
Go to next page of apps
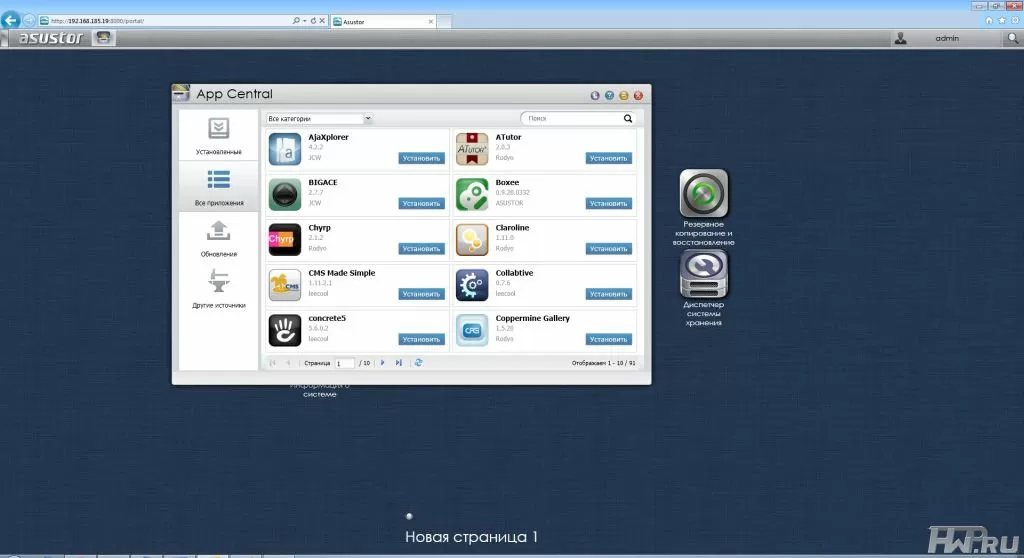coord(383,363)
